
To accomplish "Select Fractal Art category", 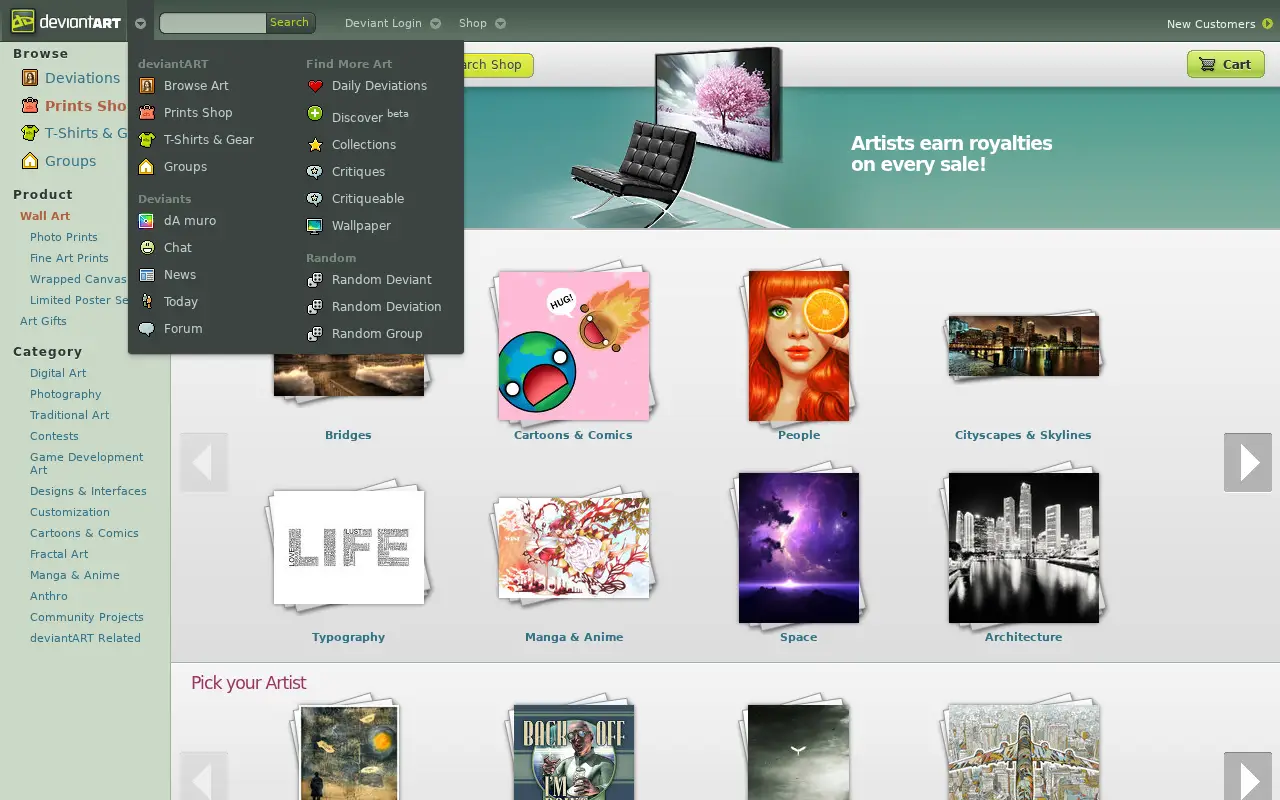I will (x=59, y=554).
